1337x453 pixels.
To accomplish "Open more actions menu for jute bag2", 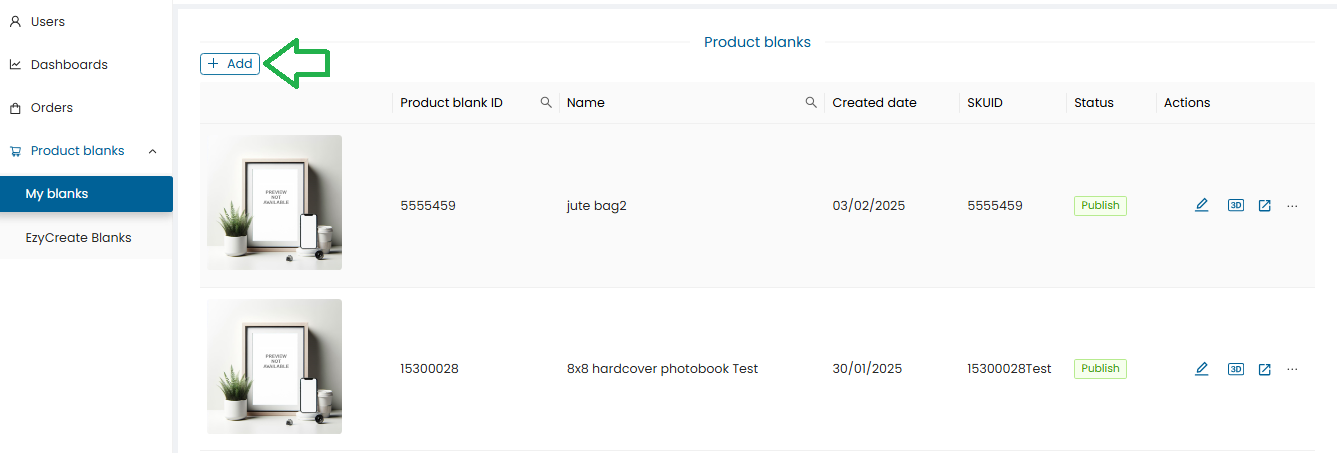I will point(1292,205).
